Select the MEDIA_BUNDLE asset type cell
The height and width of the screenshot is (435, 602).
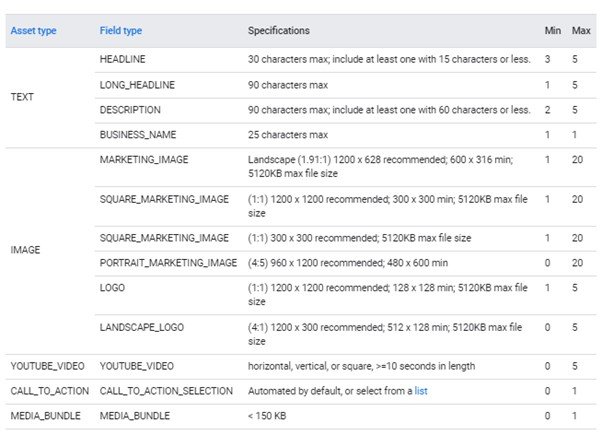[x=45, y=416]
